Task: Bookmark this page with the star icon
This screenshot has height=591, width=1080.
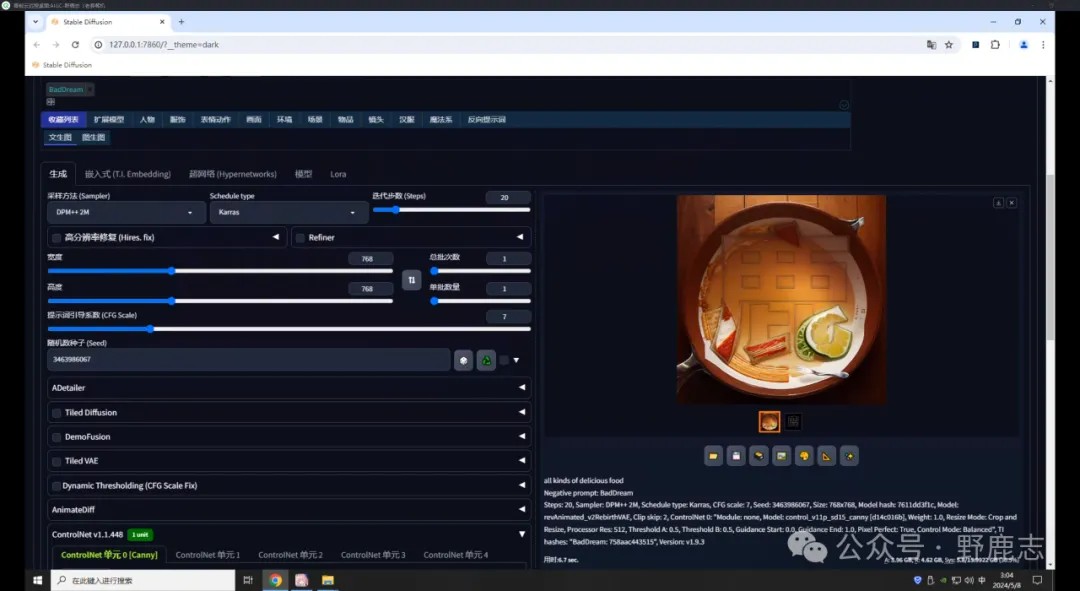Action: click(949, 45)
